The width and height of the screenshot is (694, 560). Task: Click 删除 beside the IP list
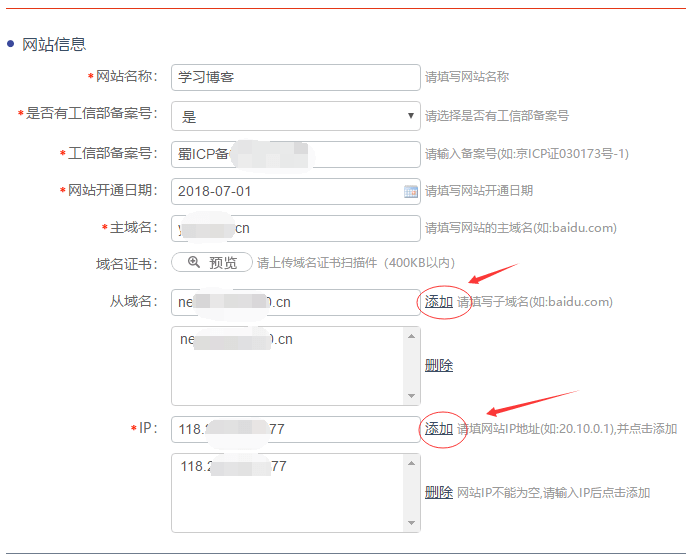click(439, 492)
